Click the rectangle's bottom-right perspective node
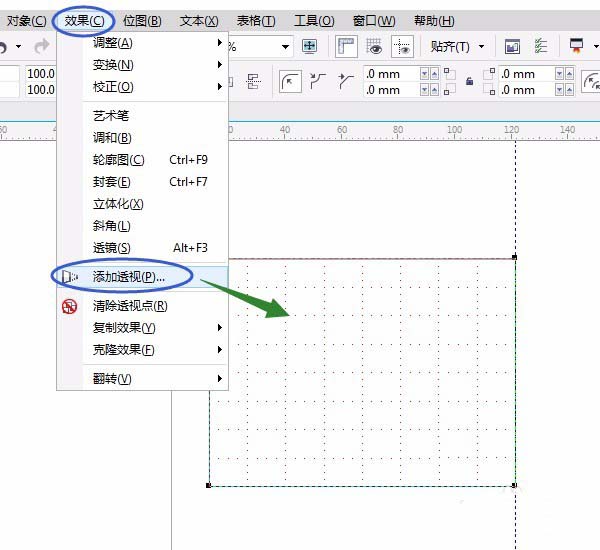Screen dimensions: 600x550 pos(514,485)
